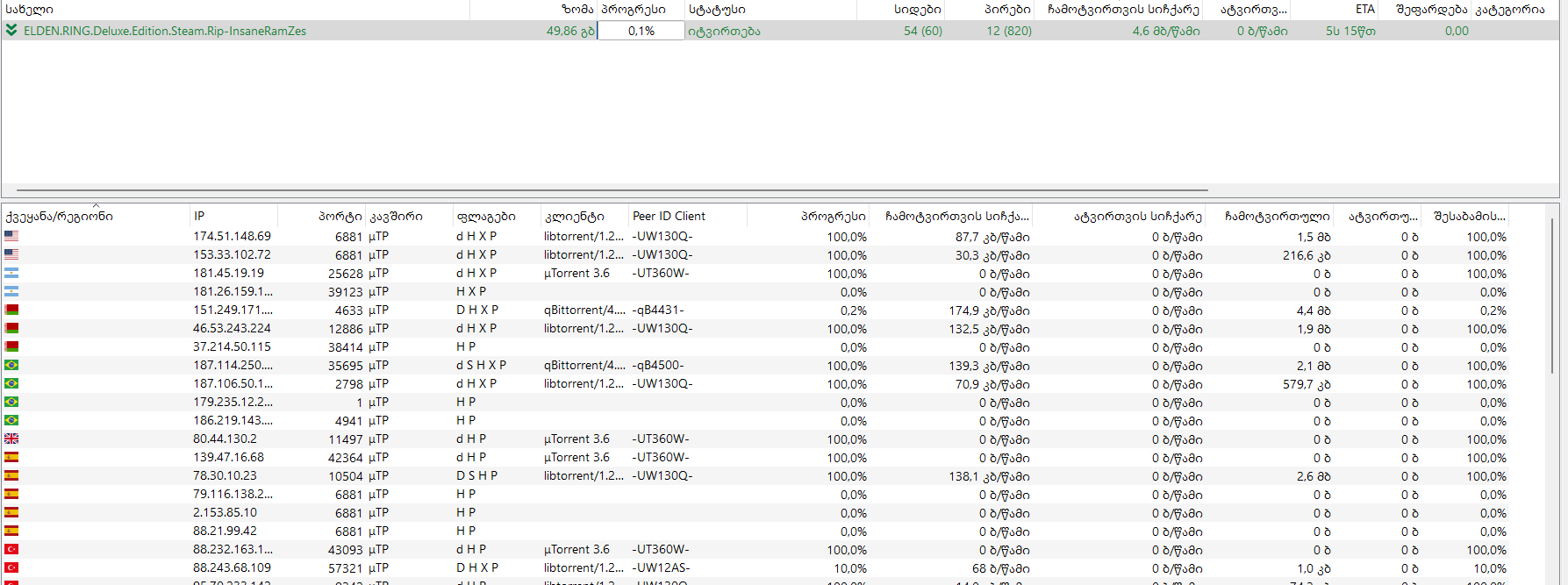Click the 54 (60) seeds cell

pyautogui.click(x=923, y=31)
